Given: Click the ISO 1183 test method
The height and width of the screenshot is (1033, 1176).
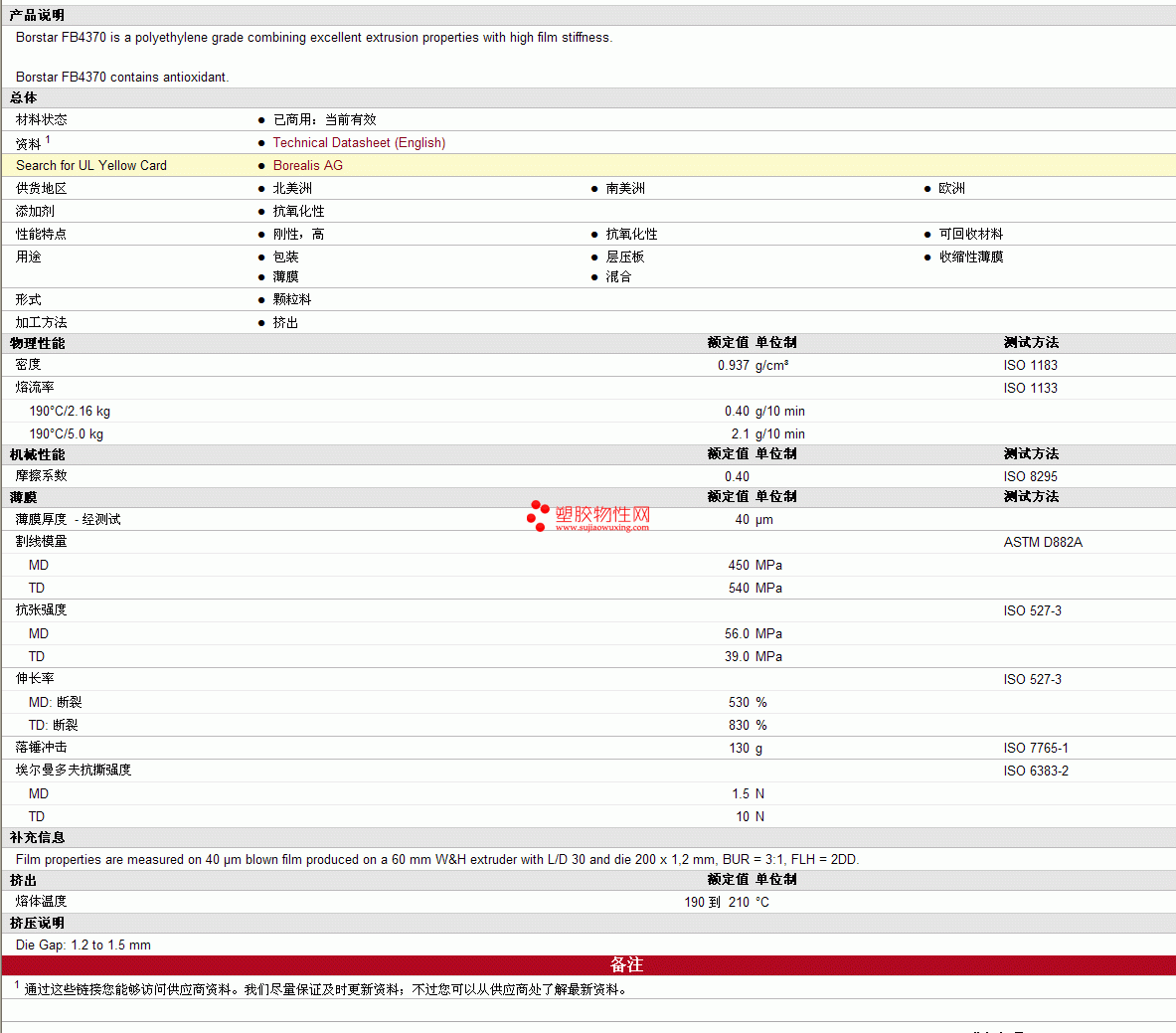Looking at the screenshot, I should [1031, 365].
